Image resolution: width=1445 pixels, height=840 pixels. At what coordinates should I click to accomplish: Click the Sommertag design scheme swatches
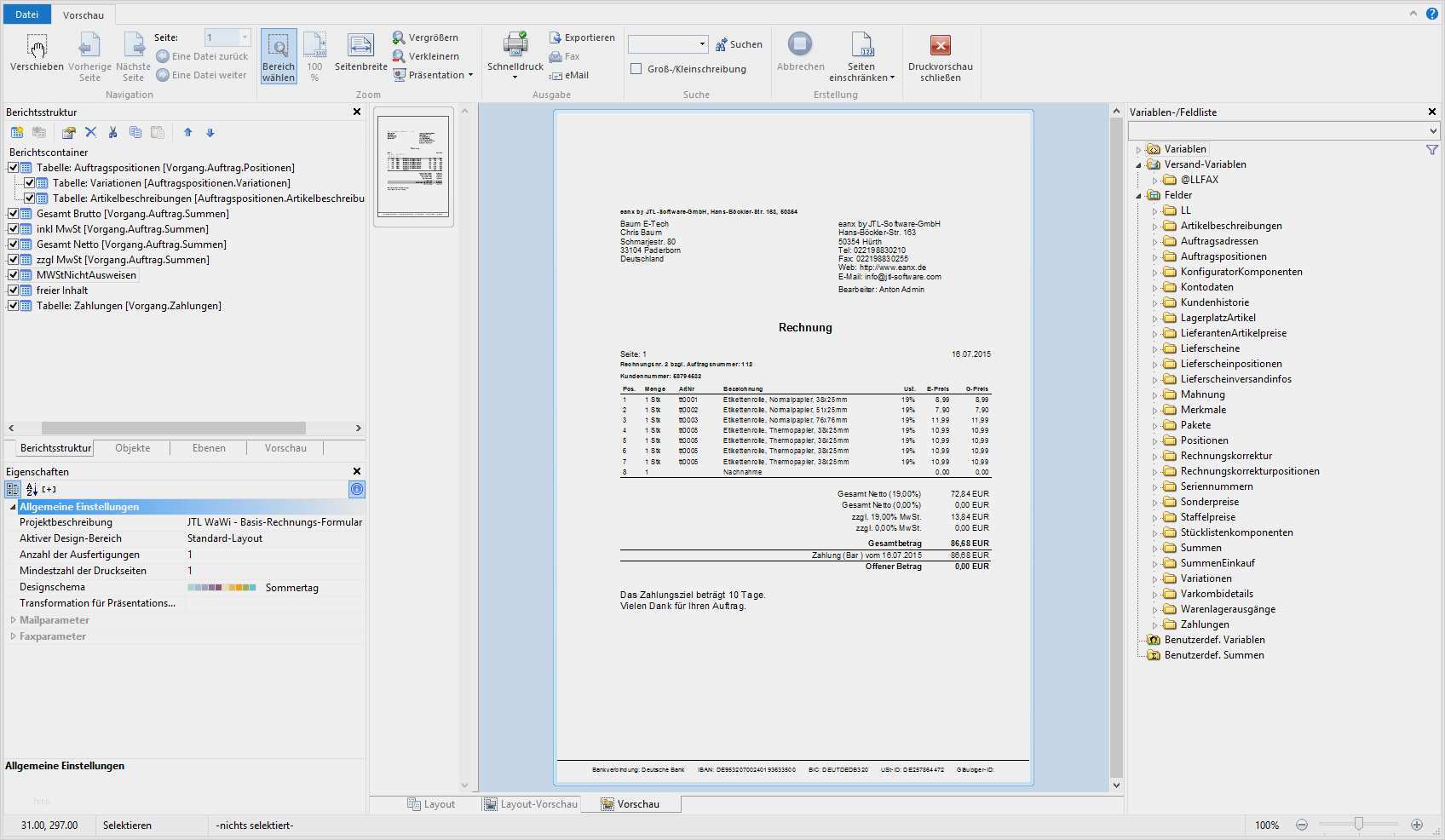(x=223, y=587)
